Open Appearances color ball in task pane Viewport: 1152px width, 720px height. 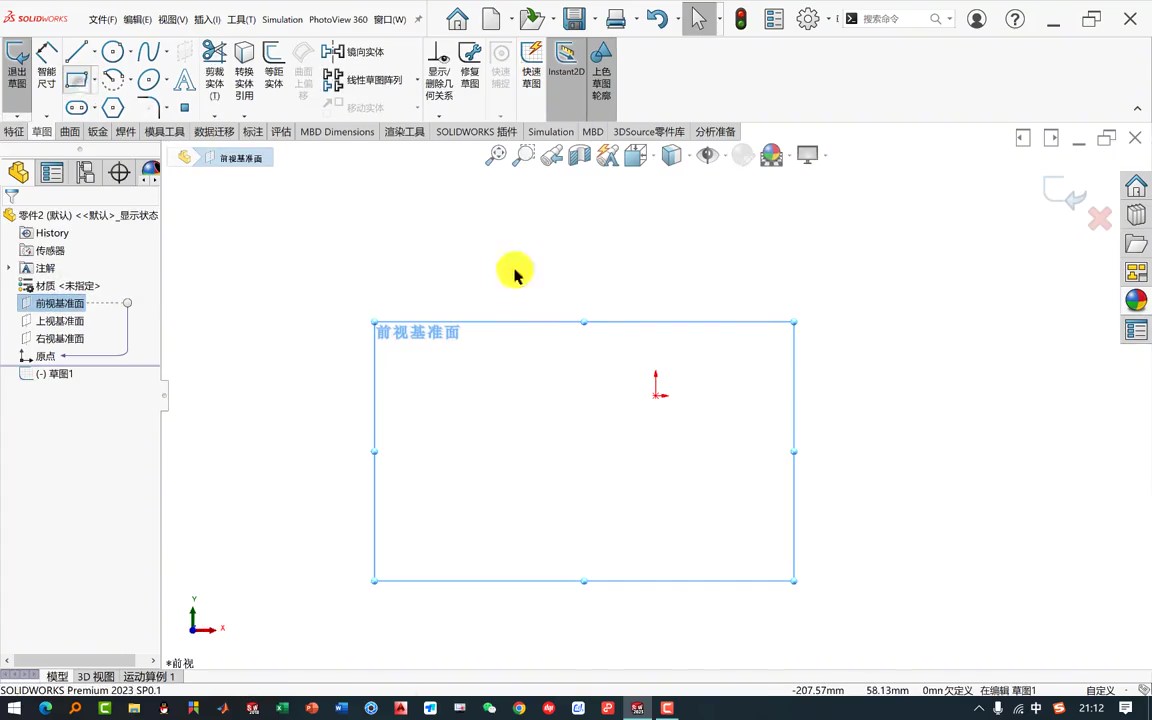pos(1136,300)
